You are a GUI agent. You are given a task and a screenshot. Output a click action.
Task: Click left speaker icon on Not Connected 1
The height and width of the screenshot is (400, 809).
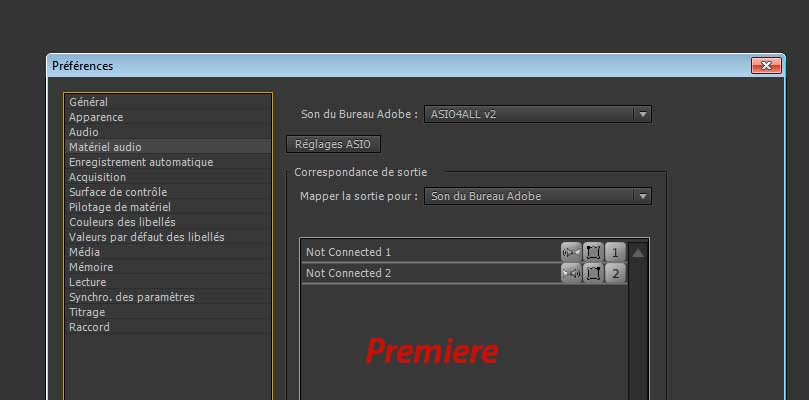point(571,252)
